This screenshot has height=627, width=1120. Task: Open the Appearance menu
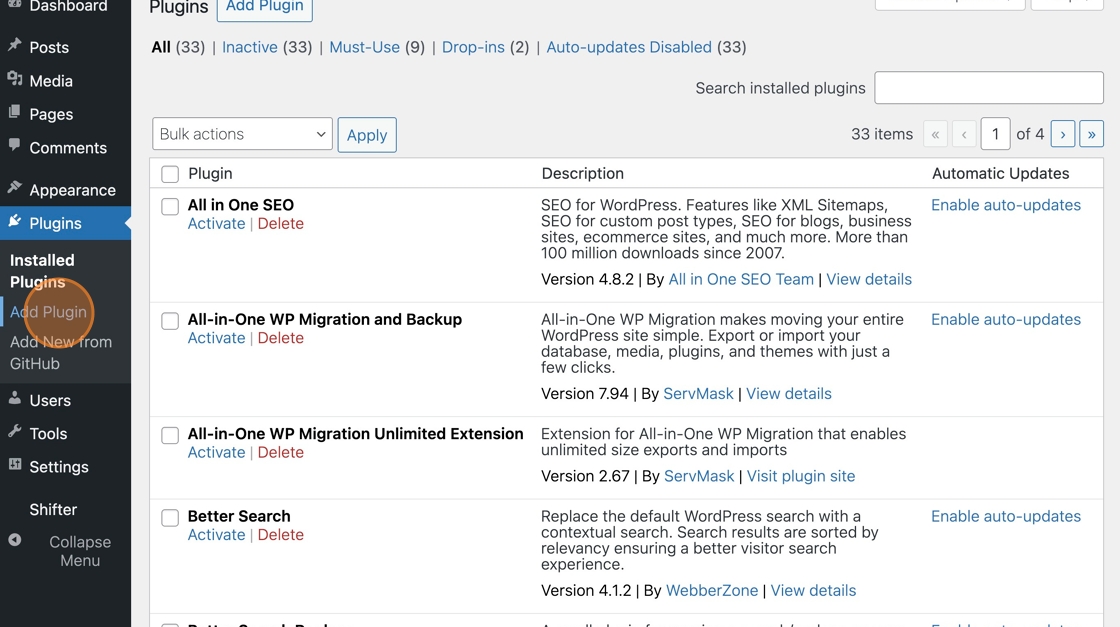(x=72, y=190)
